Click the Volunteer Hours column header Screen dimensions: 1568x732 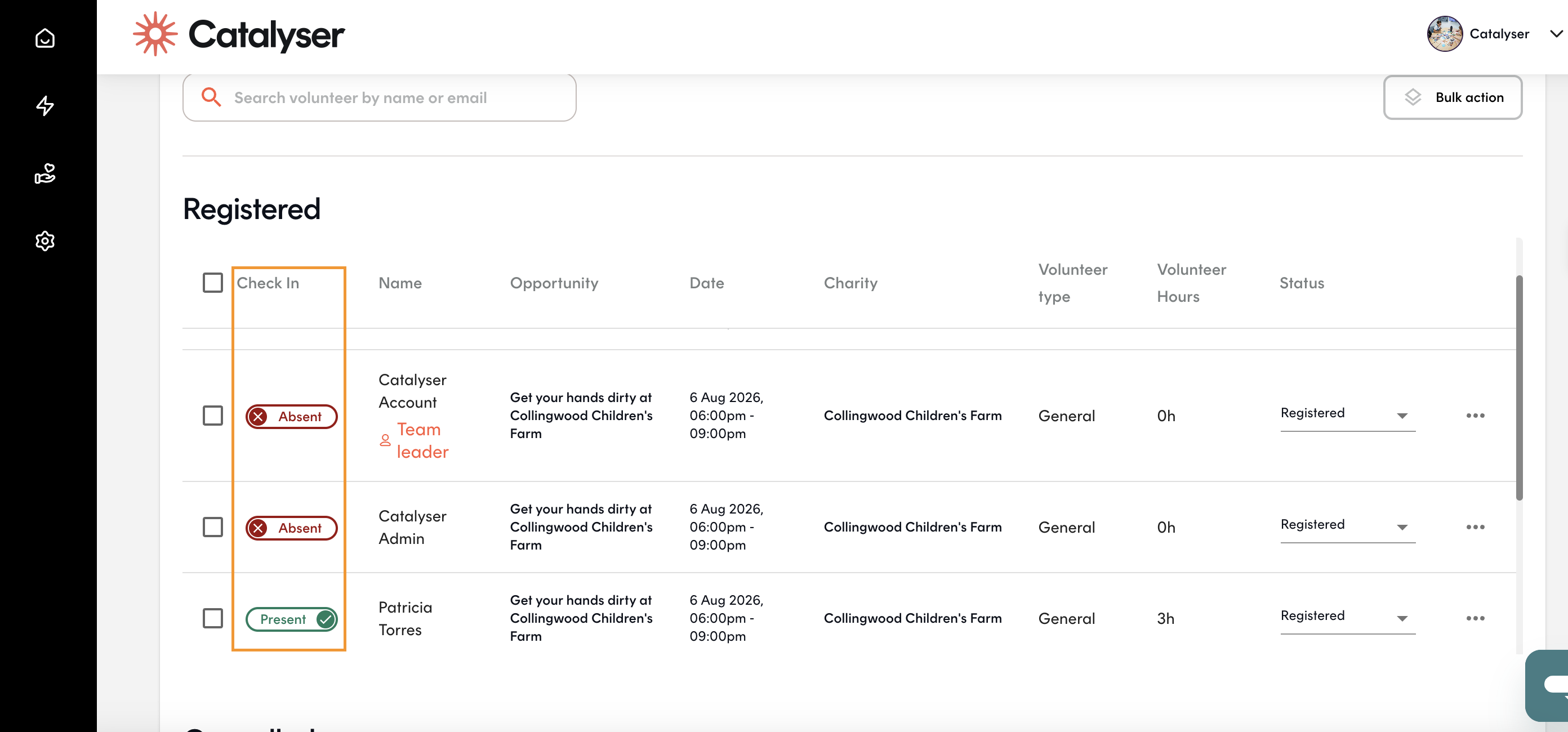(x=1191, y=283)
